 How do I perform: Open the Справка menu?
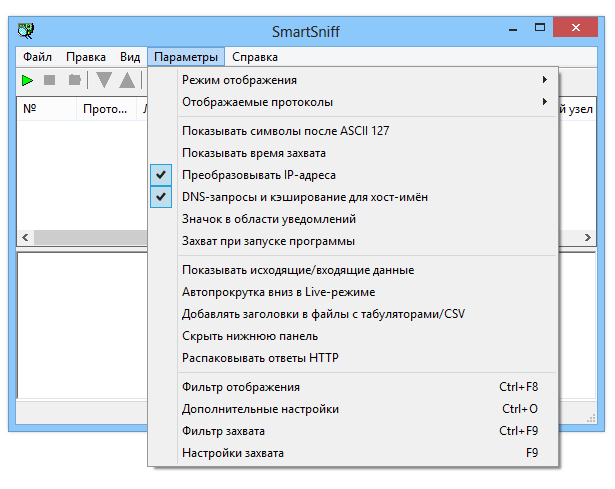255,57
